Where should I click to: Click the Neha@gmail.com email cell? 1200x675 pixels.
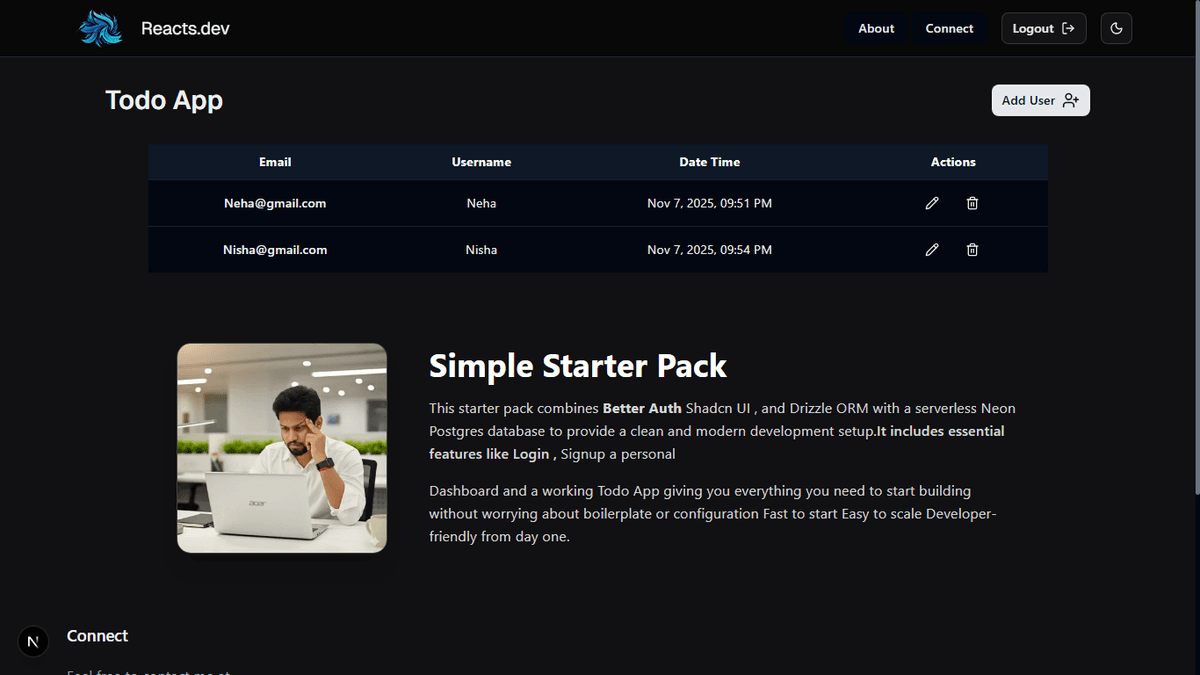click(x=275, y=203)
